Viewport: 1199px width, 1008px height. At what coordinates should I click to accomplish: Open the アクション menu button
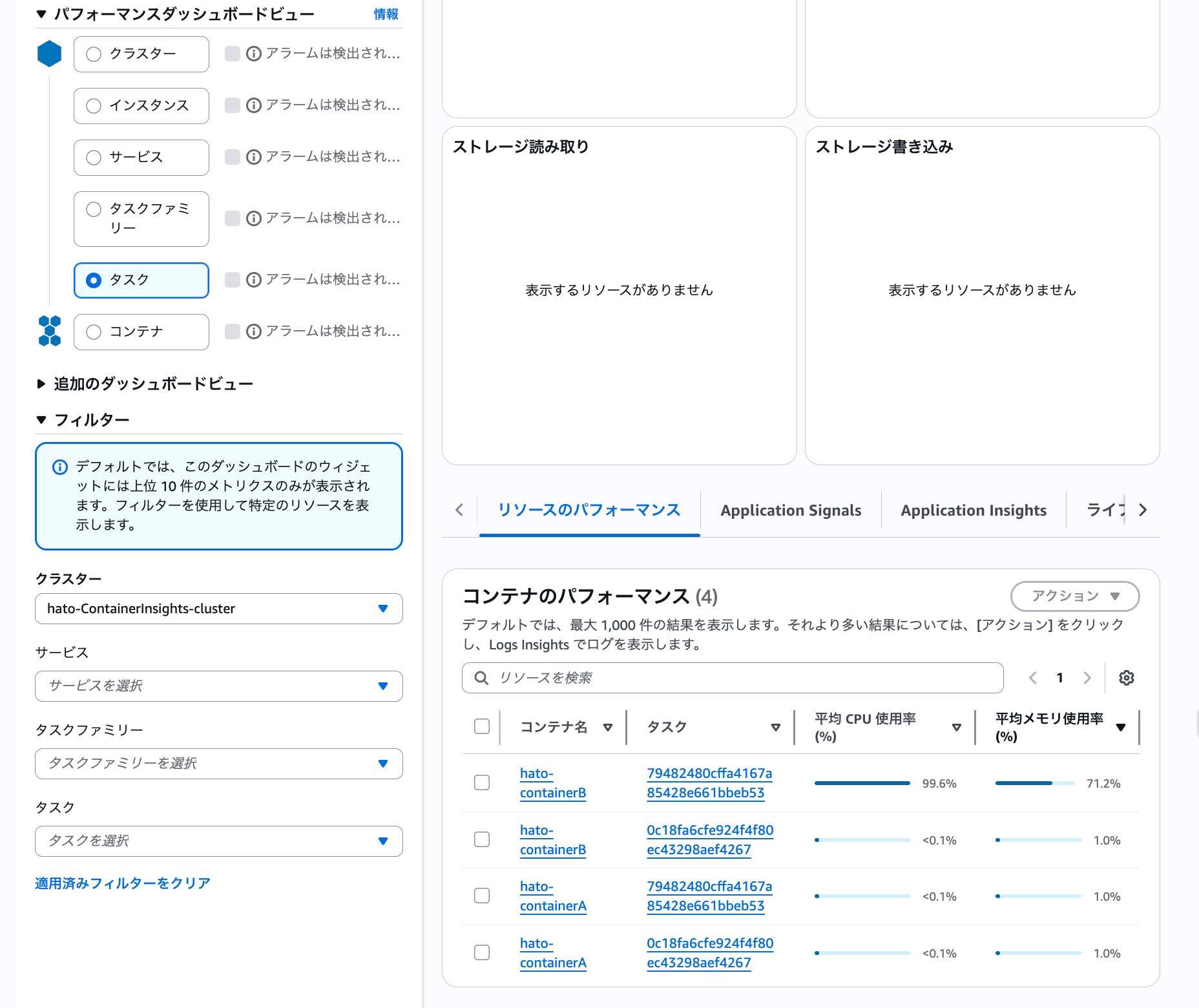[1074, 596]
